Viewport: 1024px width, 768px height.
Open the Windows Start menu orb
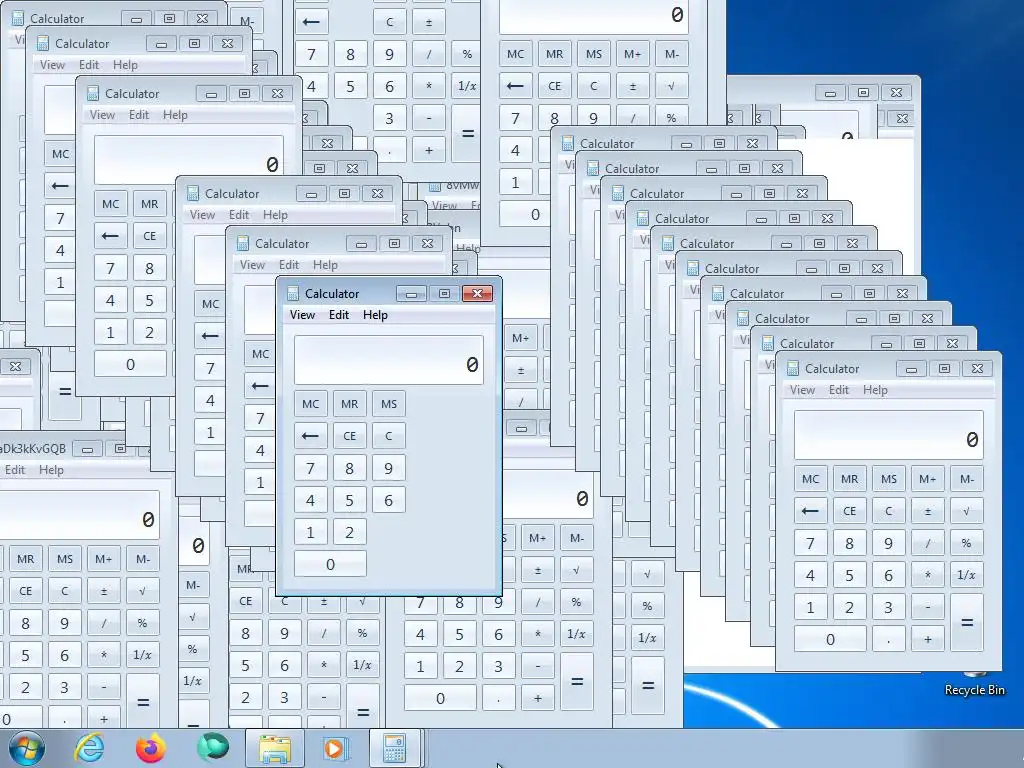[26, 748]
